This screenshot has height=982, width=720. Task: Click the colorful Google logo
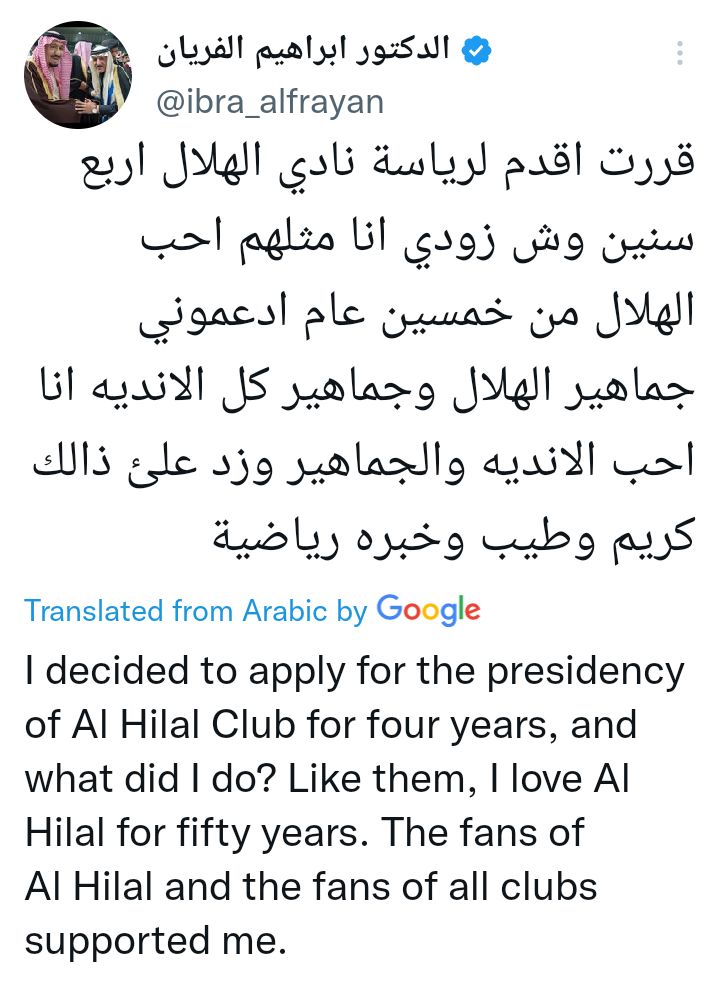429,610
